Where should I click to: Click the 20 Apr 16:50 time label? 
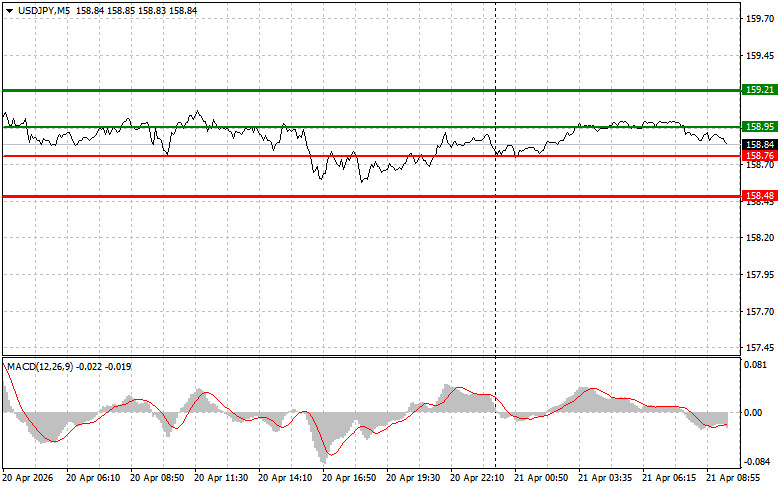click(349, 478)
